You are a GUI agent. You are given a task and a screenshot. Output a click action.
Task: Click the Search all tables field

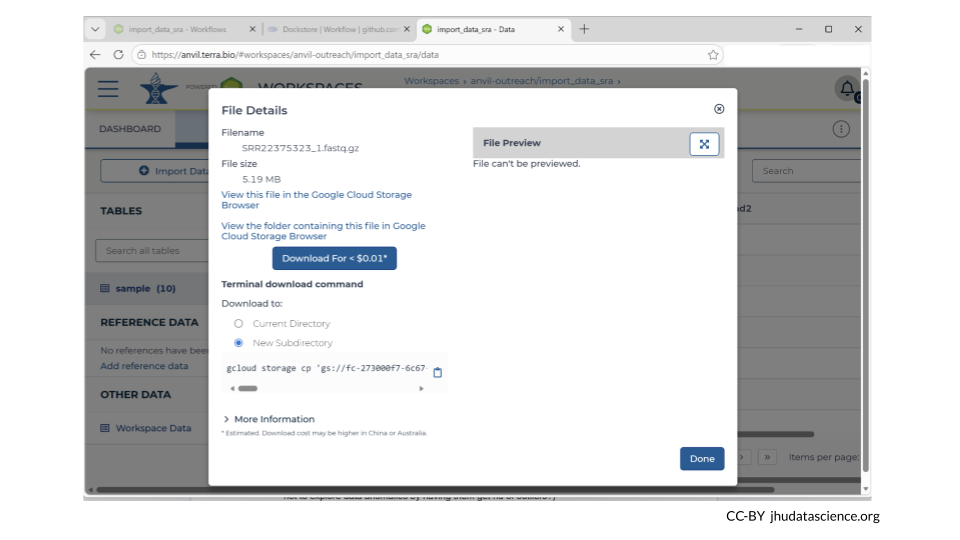coord(152,250)
